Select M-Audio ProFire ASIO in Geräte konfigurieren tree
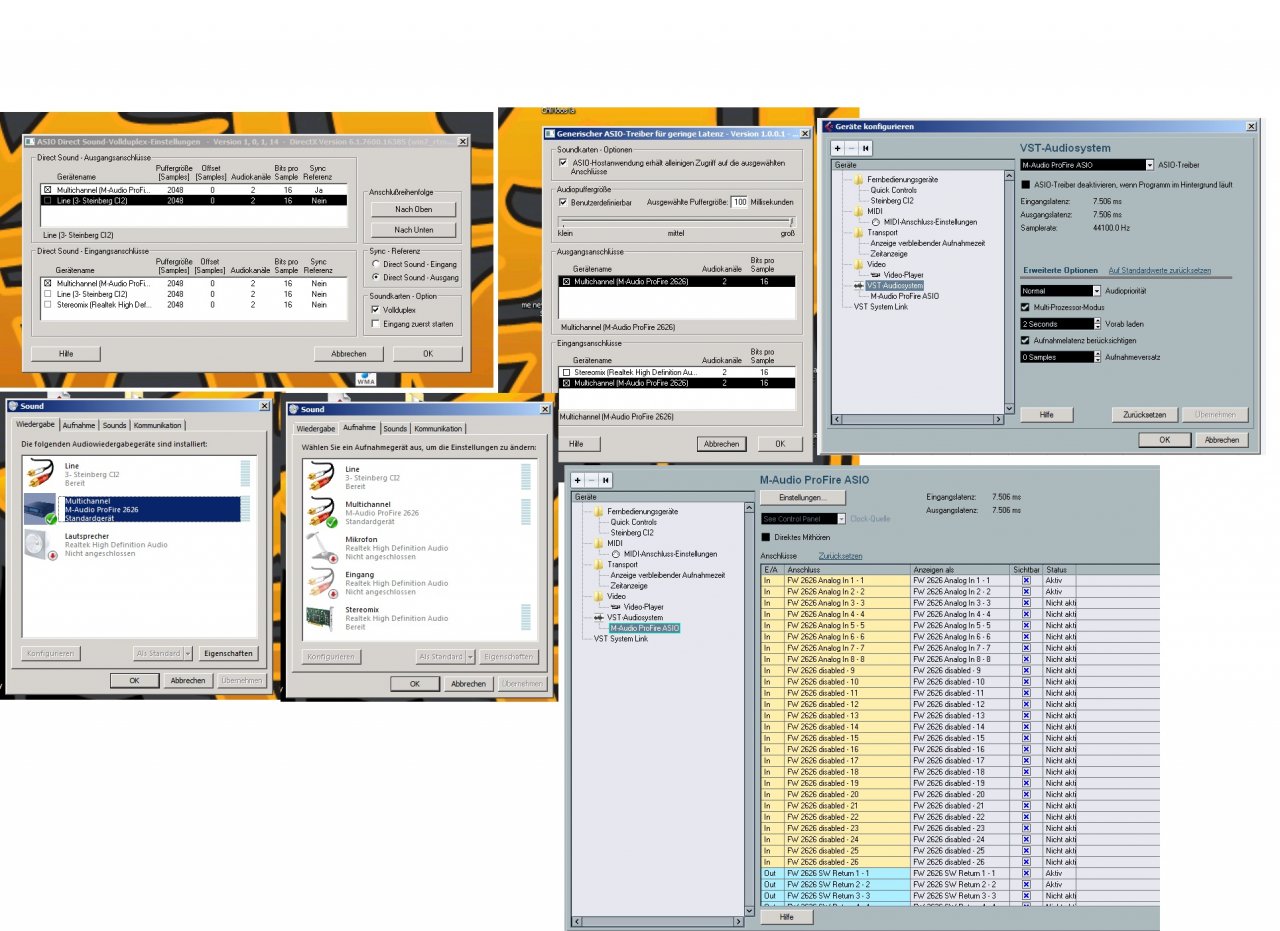This screenshot has width=1280, height=931. click(x=904, y=296)
